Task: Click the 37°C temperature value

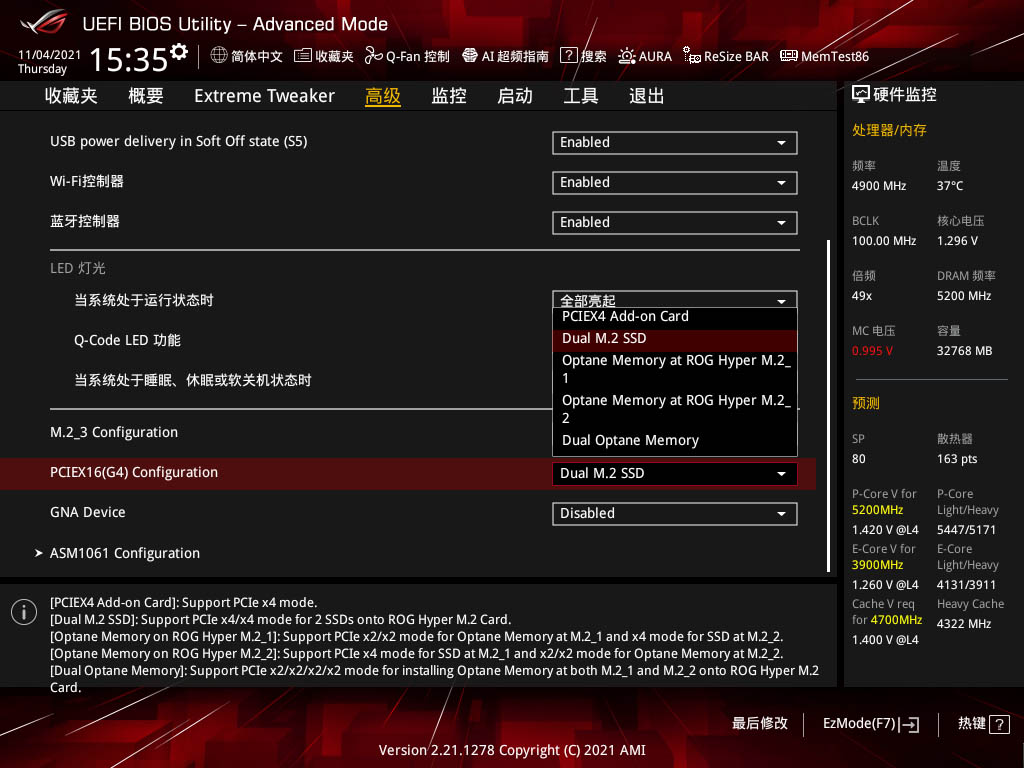Action: point(950,186)
